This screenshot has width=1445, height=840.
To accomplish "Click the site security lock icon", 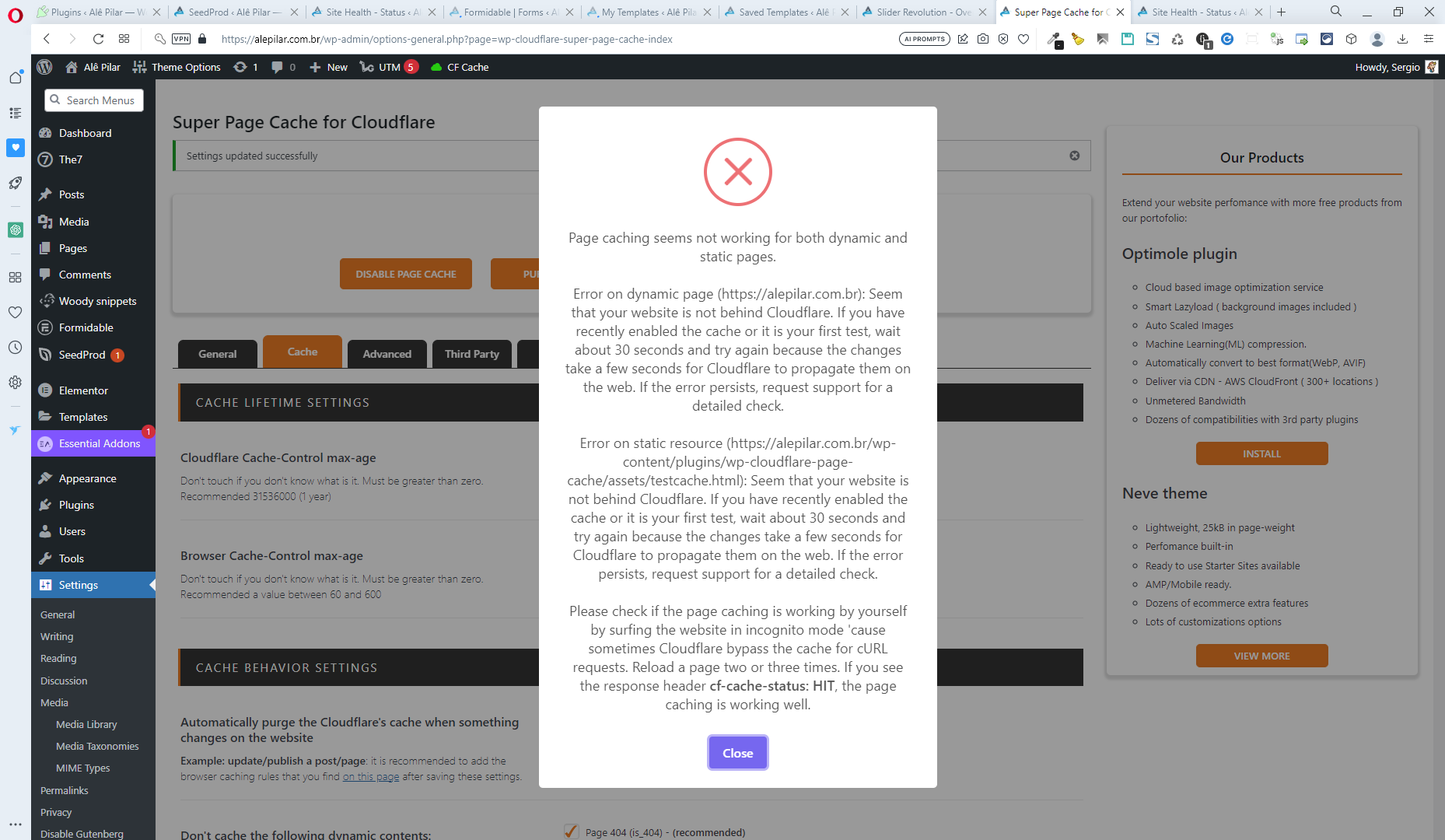I will pyautogui.click(x=203, y=39).
